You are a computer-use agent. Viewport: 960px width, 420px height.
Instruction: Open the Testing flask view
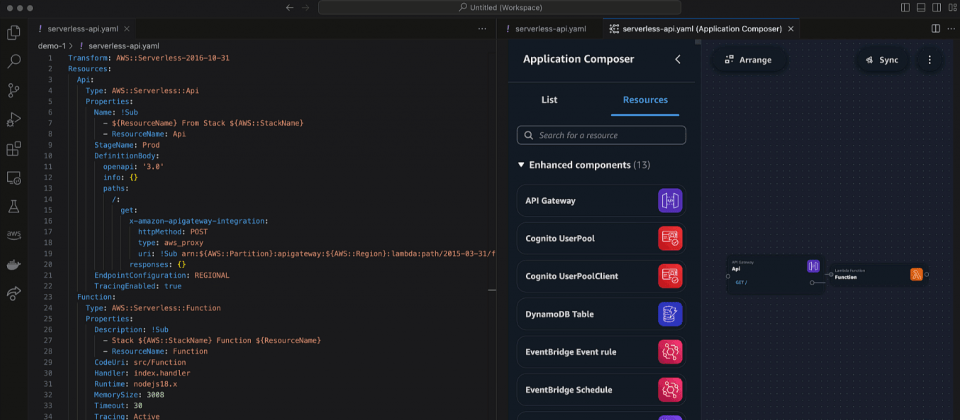(x=13, y=207)
